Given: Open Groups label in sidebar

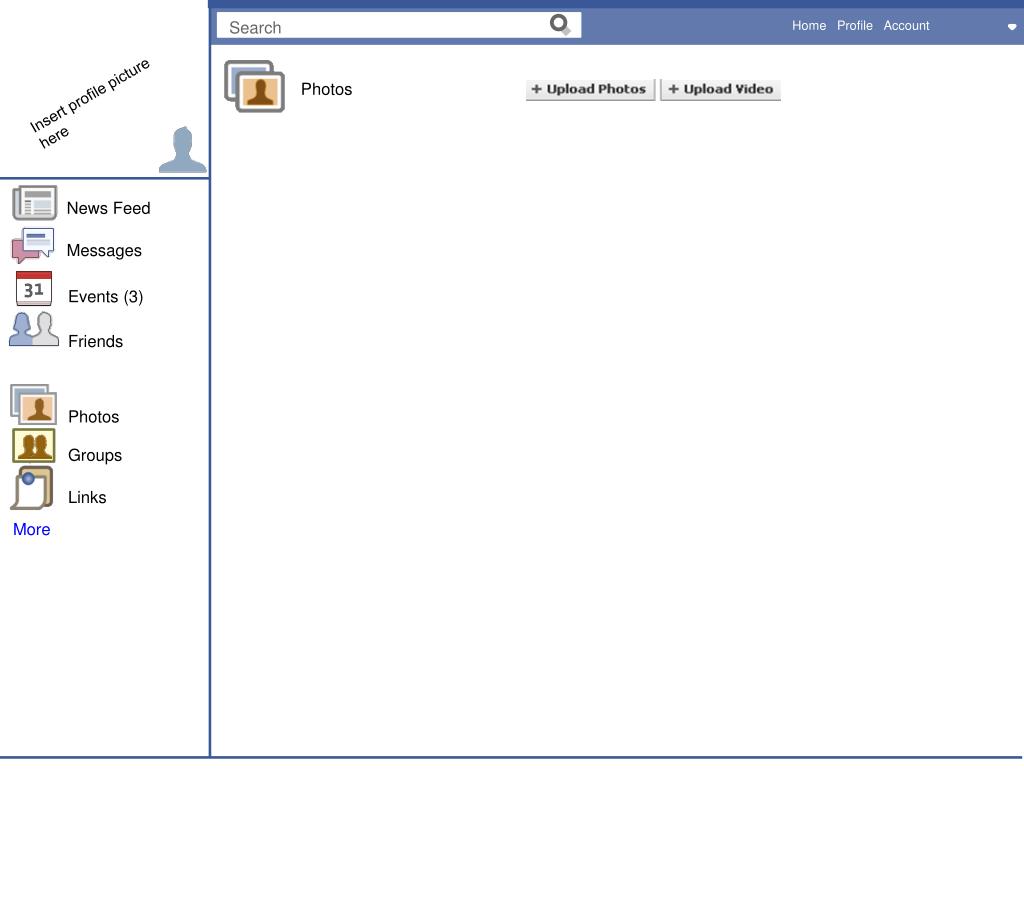Looking at the screenshot, I should (x=95, y=455).
